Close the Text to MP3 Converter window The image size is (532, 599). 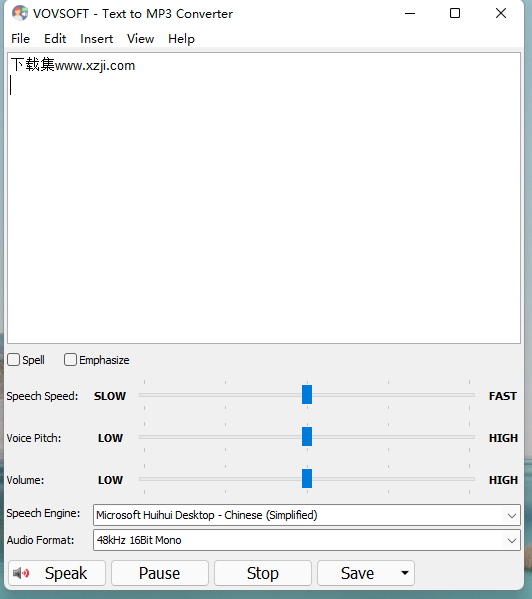click(x=501, y=13)
